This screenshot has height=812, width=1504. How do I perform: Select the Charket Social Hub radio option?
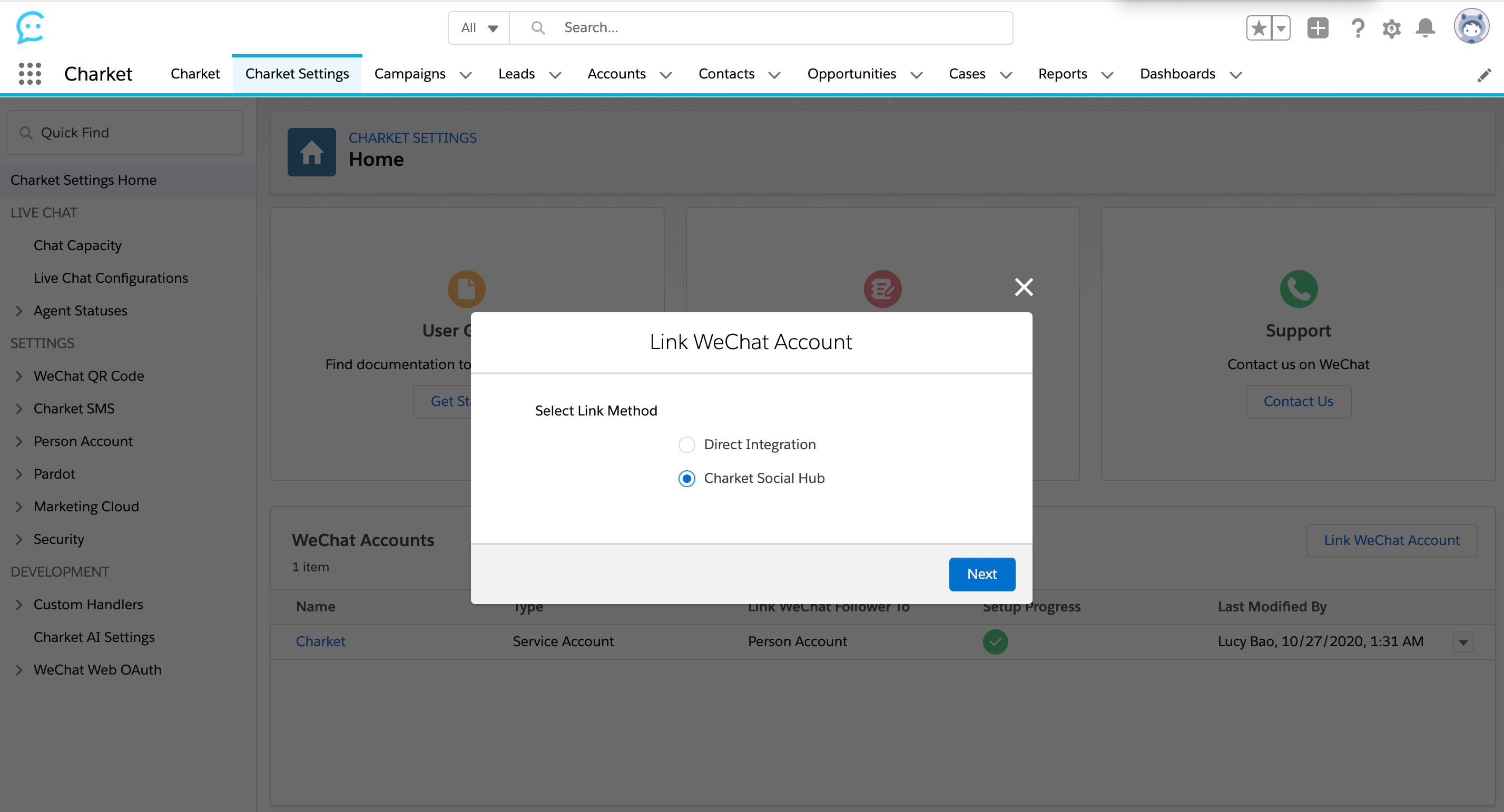(x=686, y=479)
